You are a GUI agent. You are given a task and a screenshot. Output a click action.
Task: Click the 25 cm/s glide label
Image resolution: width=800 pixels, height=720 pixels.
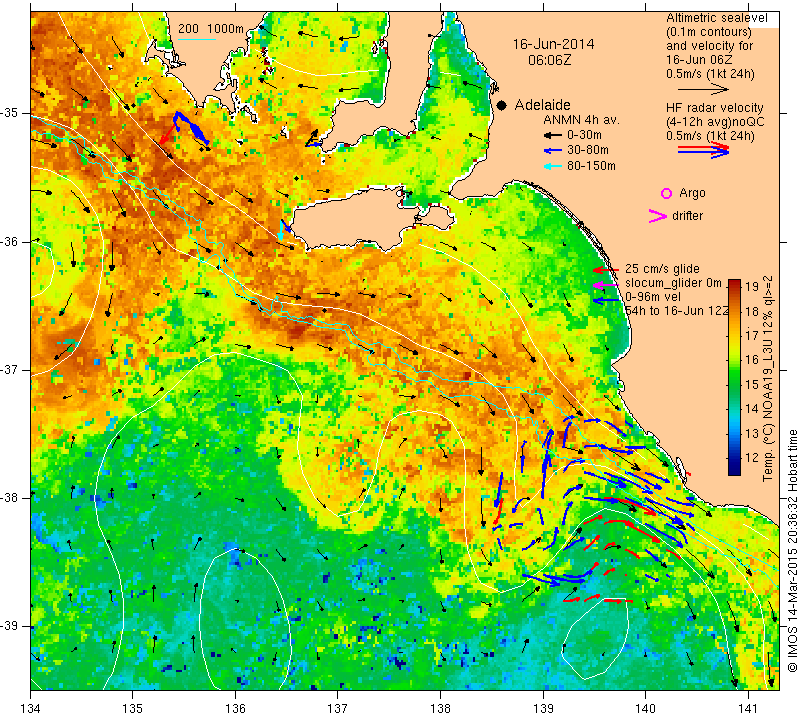coord(662,269)
